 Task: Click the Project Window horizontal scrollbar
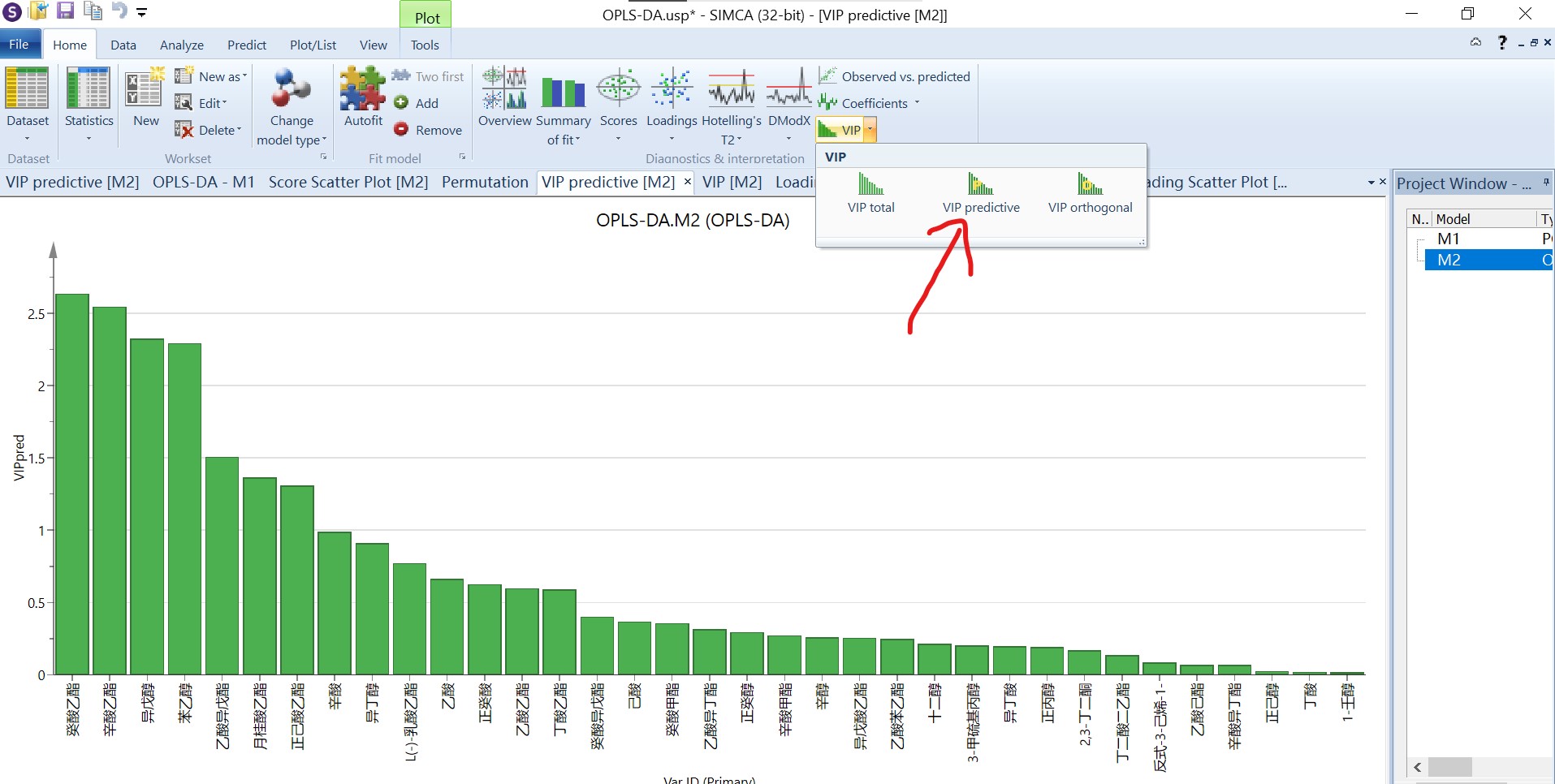[1450, 767]
